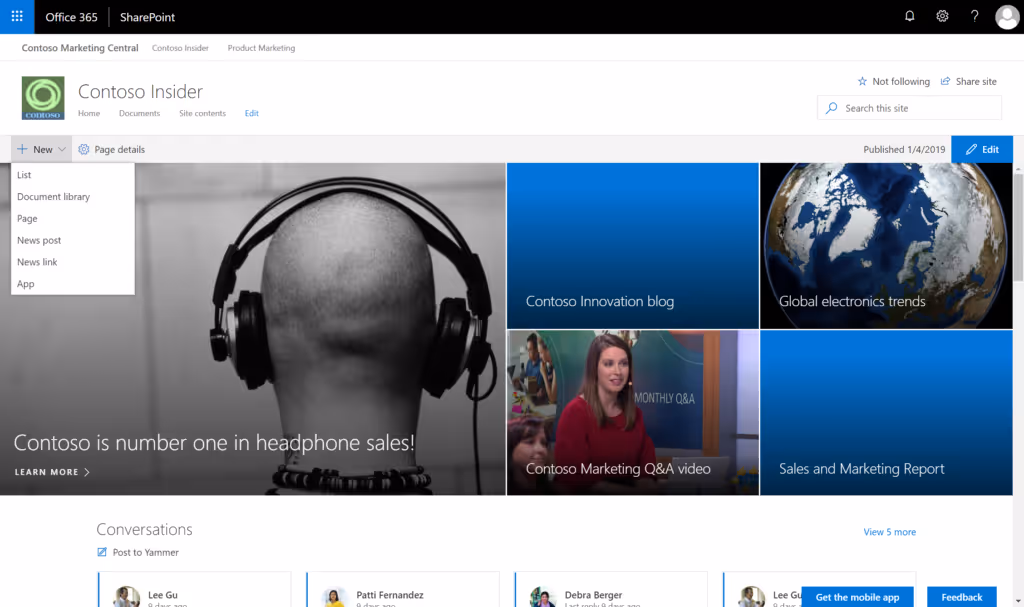
Task: Click the Published 1/4/2019 status text
Action: [904, 150]
